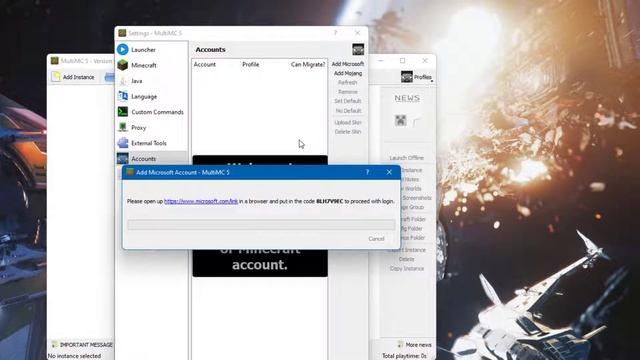Open the Profiles dropdown in the main window
640x360 pixels.
pos(417,77)
